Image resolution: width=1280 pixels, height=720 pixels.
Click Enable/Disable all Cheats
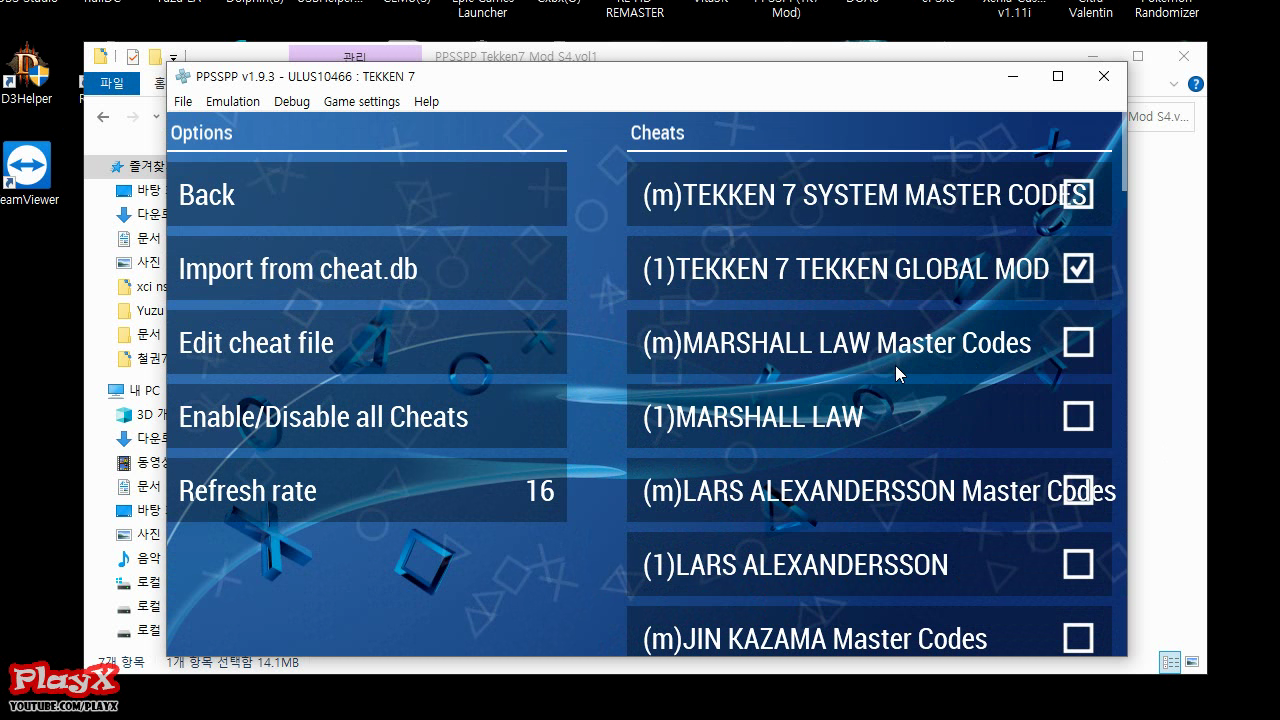click(367, 416)
